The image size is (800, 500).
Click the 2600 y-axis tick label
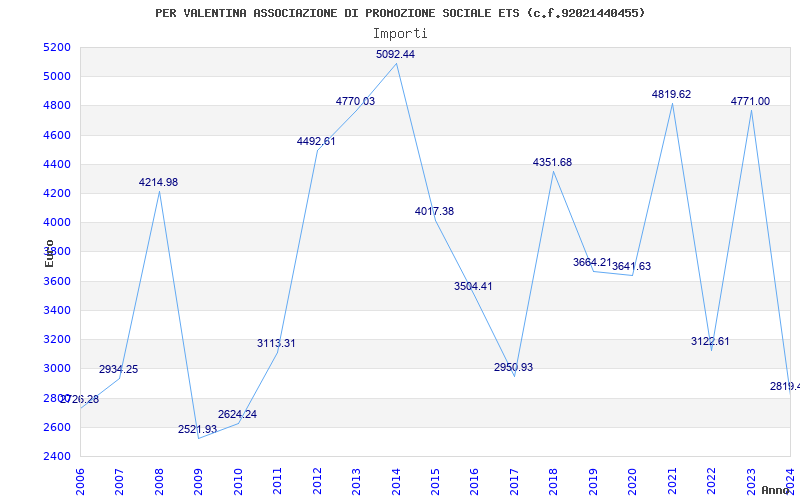(x=57, y=427)
